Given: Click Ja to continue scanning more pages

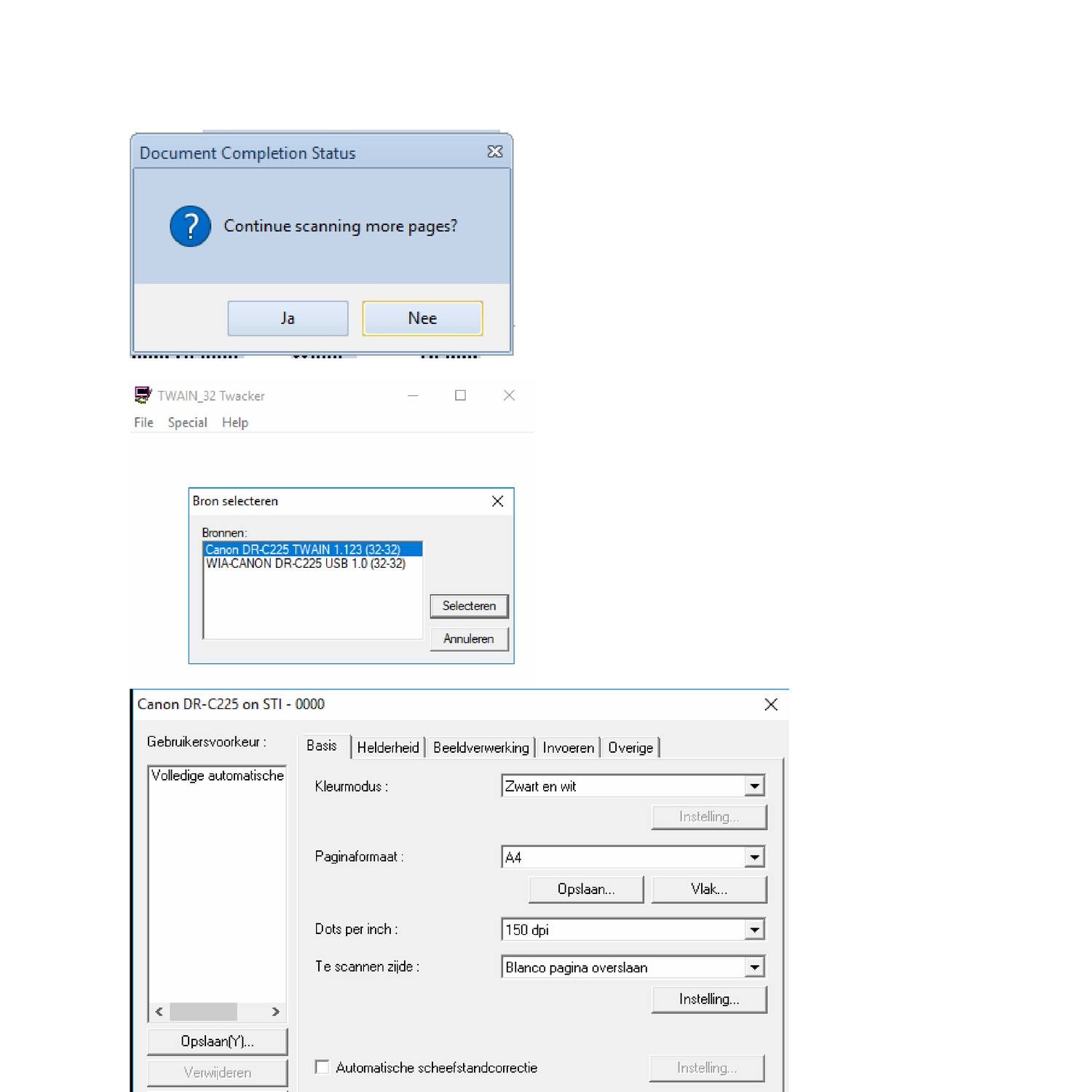Looking at the screenshot, I should tap(288, 318).
